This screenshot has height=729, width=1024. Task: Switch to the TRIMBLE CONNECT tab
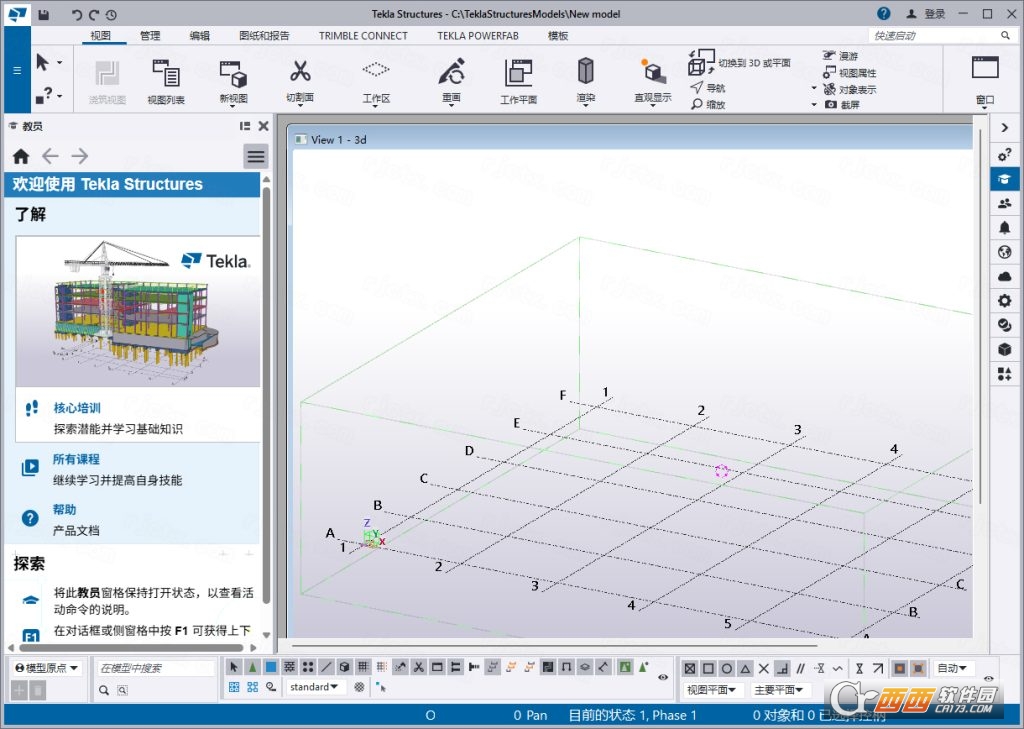coord(363,35)
